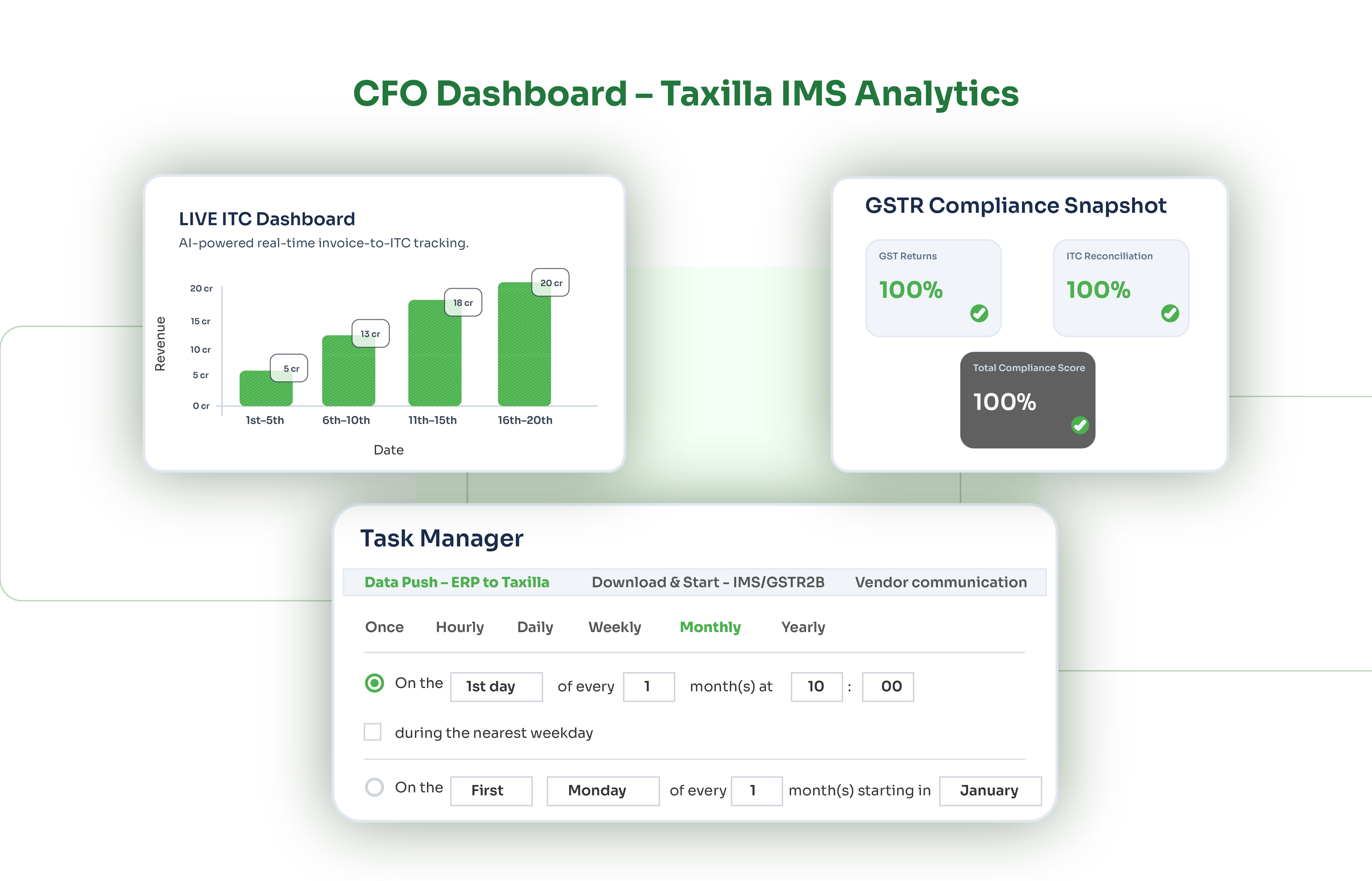This screenshot has width=1372, height=881.
Task: Click GST Returns green checkmark icon
Action: [979, 313]
